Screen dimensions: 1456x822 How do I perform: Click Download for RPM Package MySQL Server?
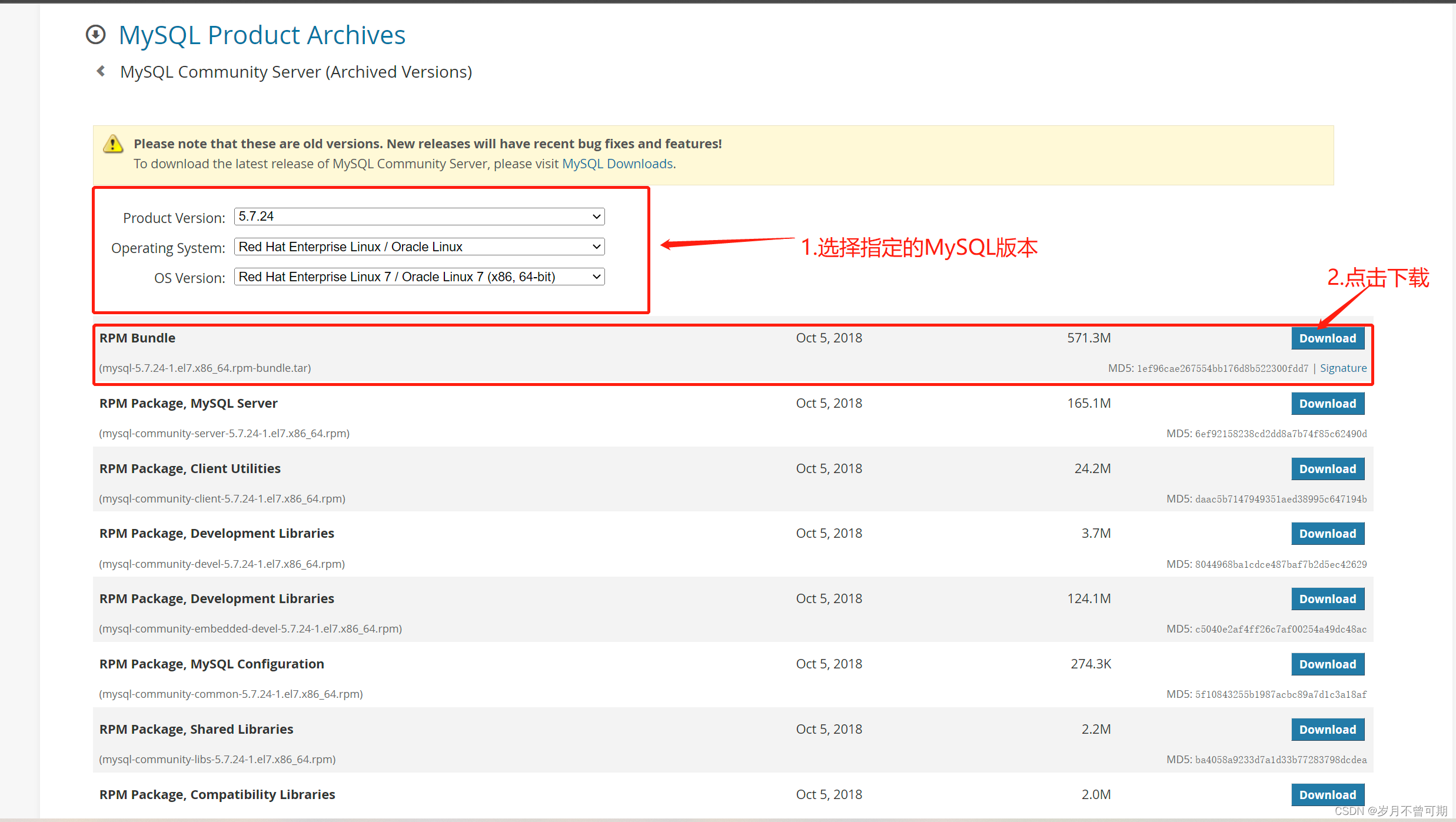(1326, 403)
